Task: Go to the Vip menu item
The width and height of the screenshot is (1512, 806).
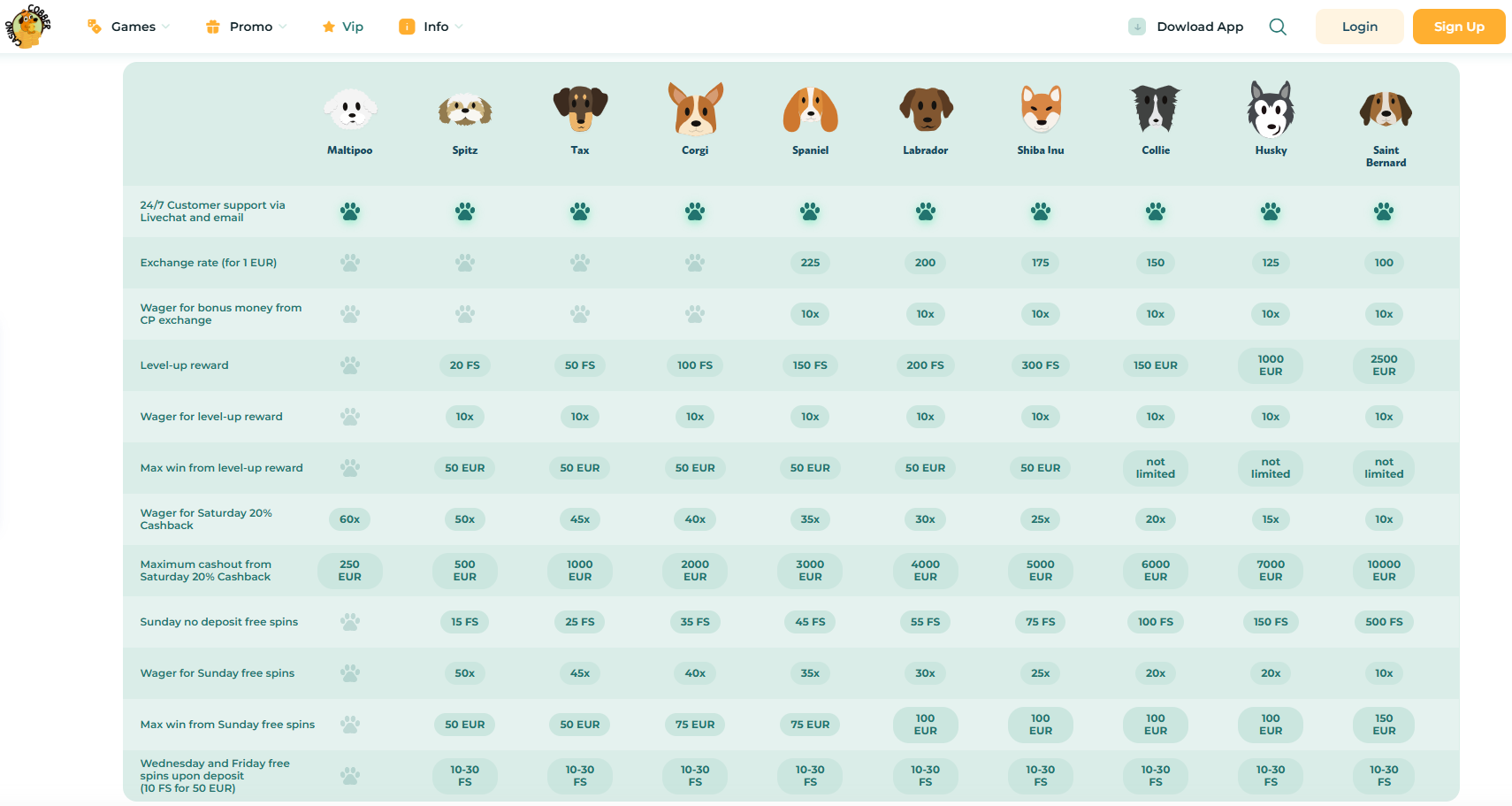Action: click(x=352, y=27)
